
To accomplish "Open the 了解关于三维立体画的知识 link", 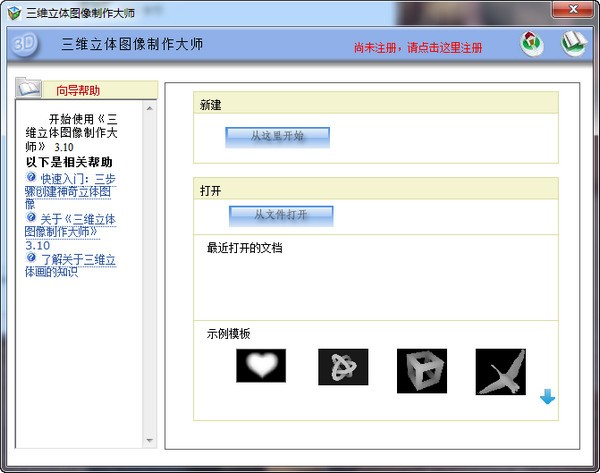I will coord(71,266).
